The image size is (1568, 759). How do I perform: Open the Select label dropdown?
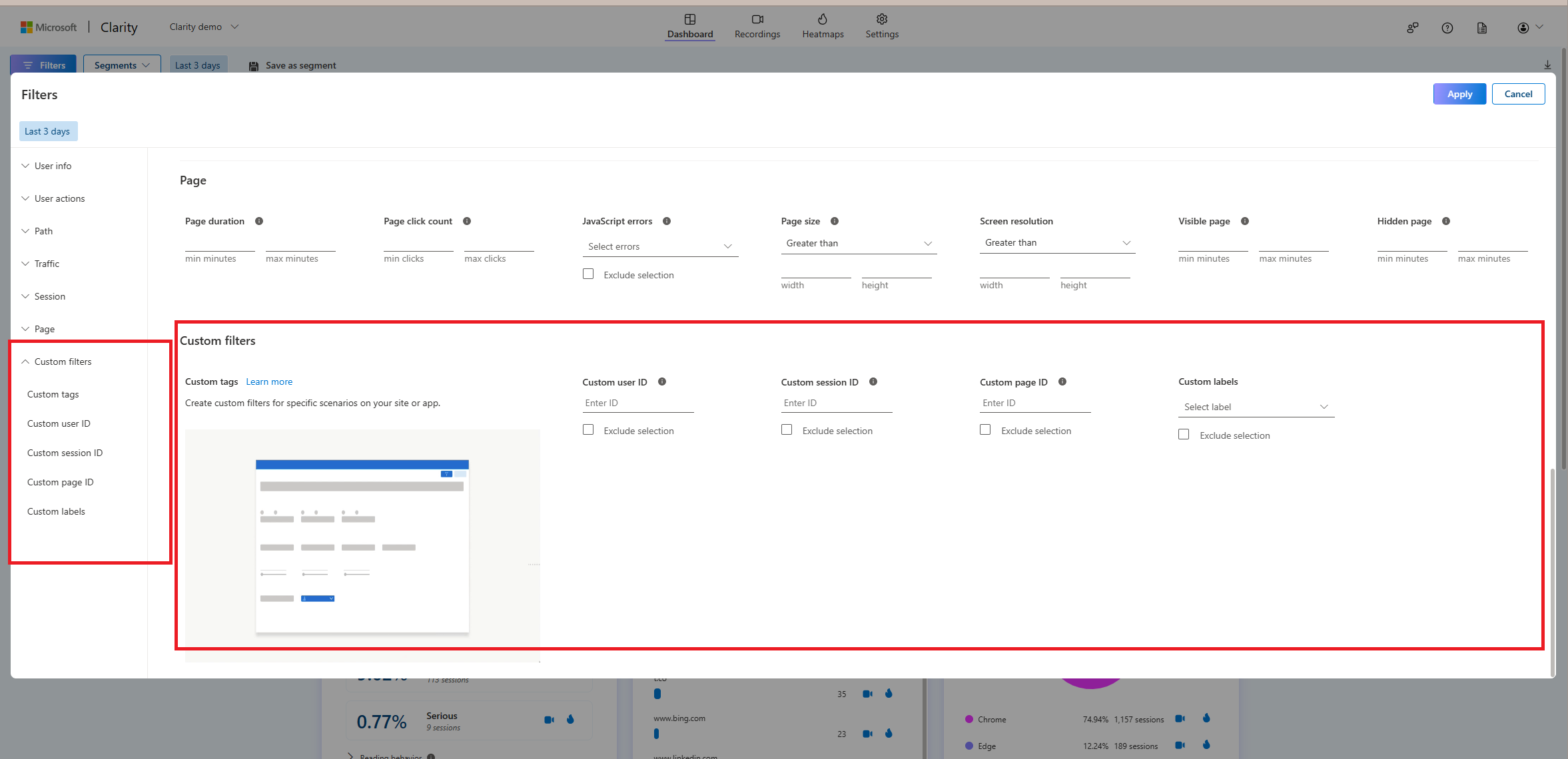1256,407
